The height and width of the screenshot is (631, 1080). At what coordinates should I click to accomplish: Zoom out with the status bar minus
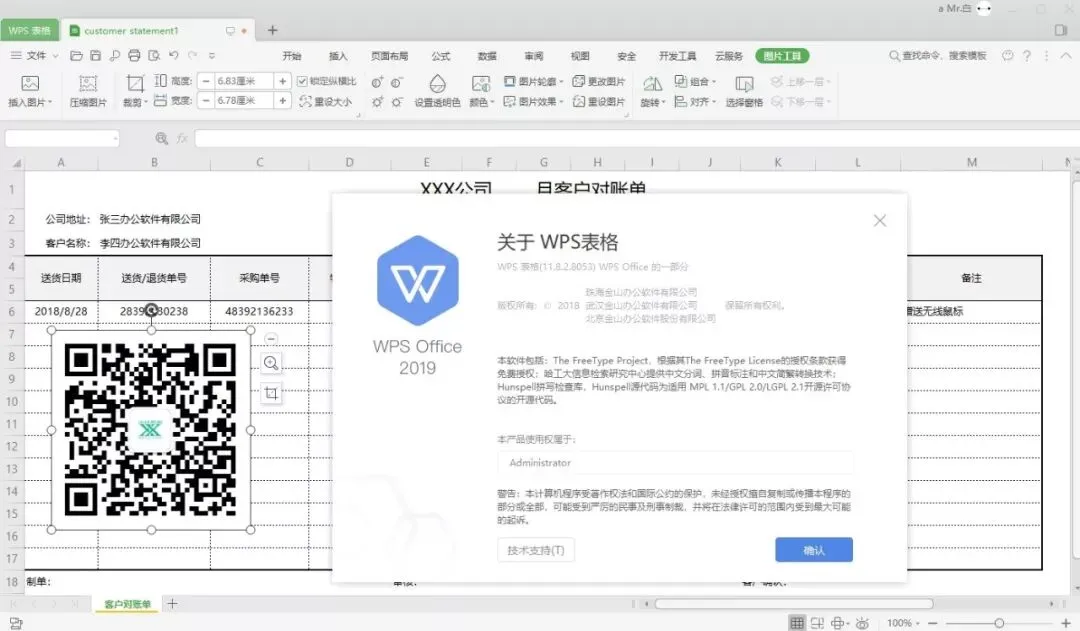click(933, 623)
